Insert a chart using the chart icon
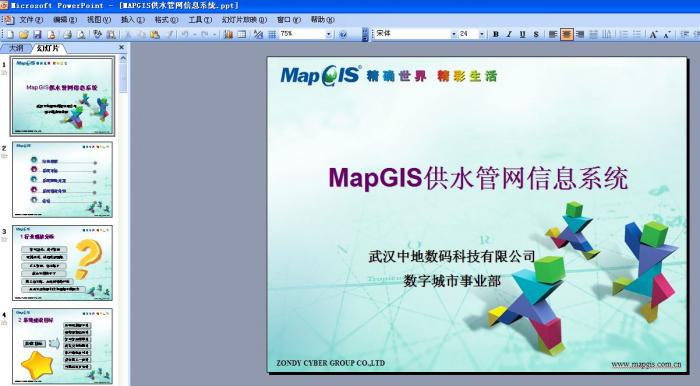 229,34
